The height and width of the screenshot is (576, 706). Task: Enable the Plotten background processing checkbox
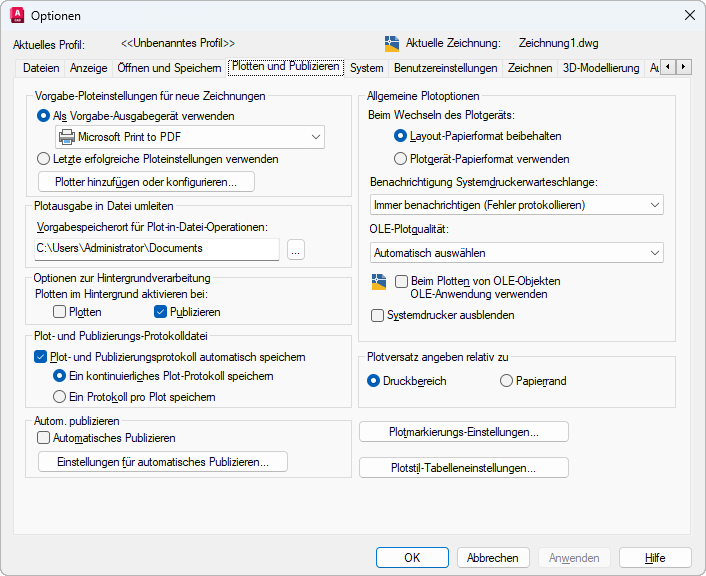[x=60, y=312]
